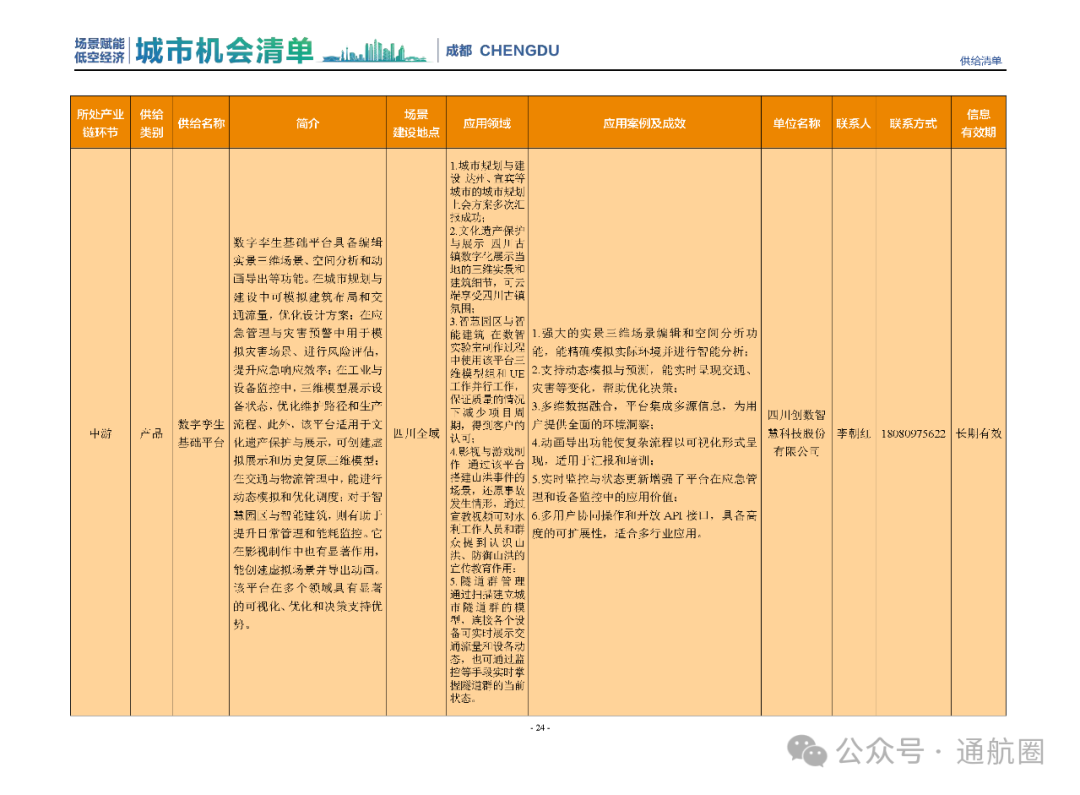
Task: Click the 成都 CHENGDU label
Action: pyautogui.click(x=502, y=51)
